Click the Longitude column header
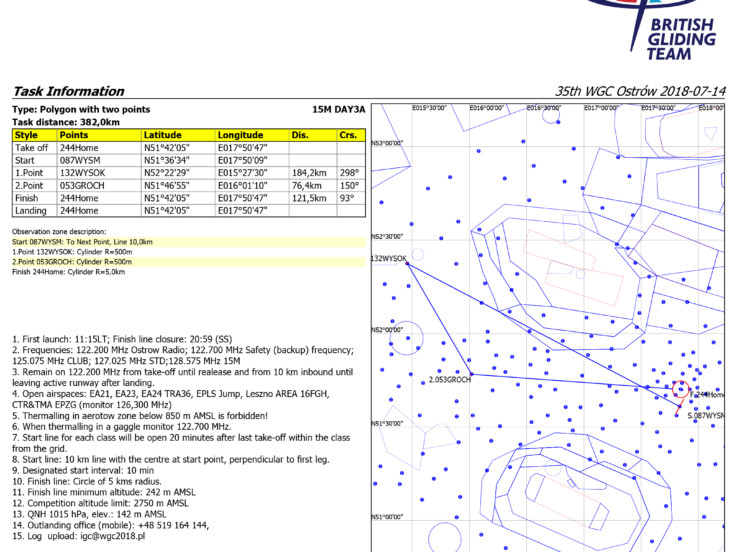 coord(241,135)
